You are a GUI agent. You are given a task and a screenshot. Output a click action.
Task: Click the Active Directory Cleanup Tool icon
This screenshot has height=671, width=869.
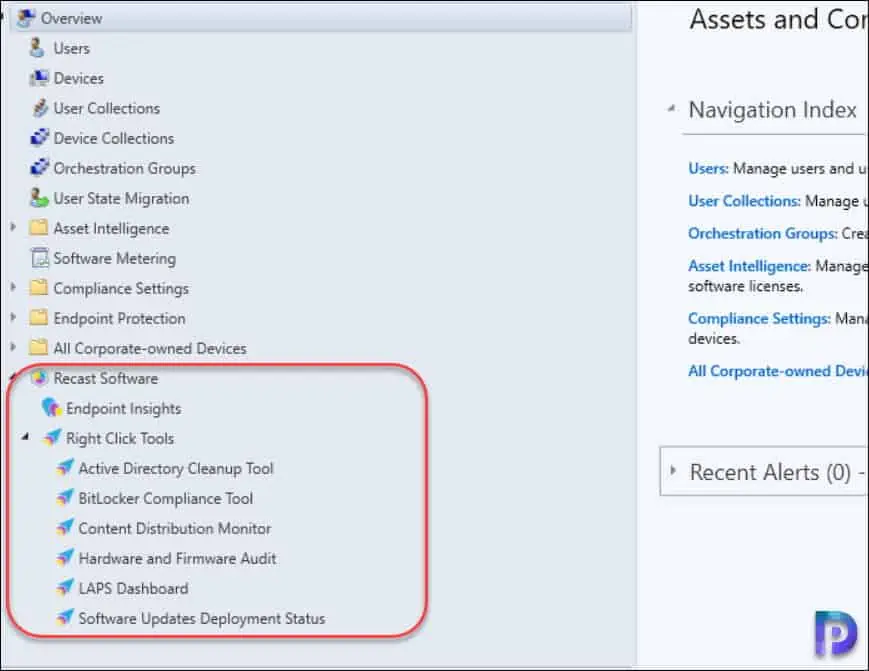pos(65,468)
